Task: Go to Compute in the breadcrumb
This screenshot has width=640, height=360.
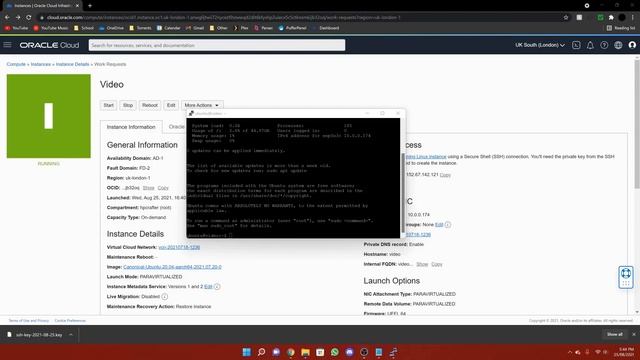Action: pos(16,64)
